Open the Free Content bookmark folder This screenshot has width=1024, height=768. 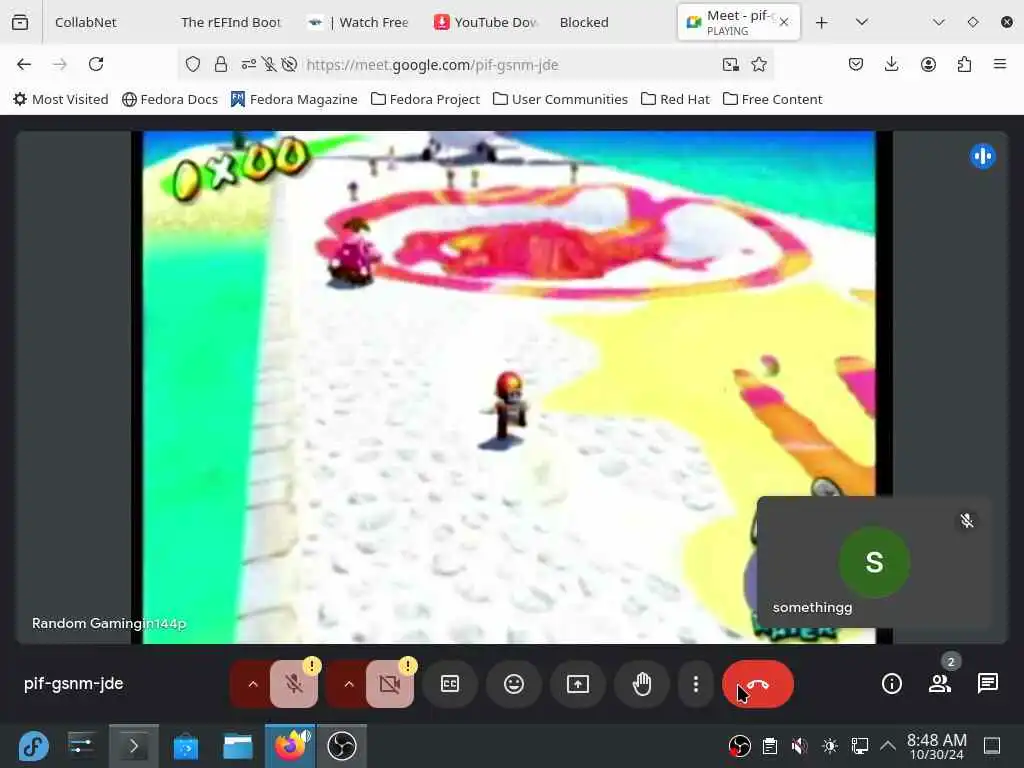(773, 99)
